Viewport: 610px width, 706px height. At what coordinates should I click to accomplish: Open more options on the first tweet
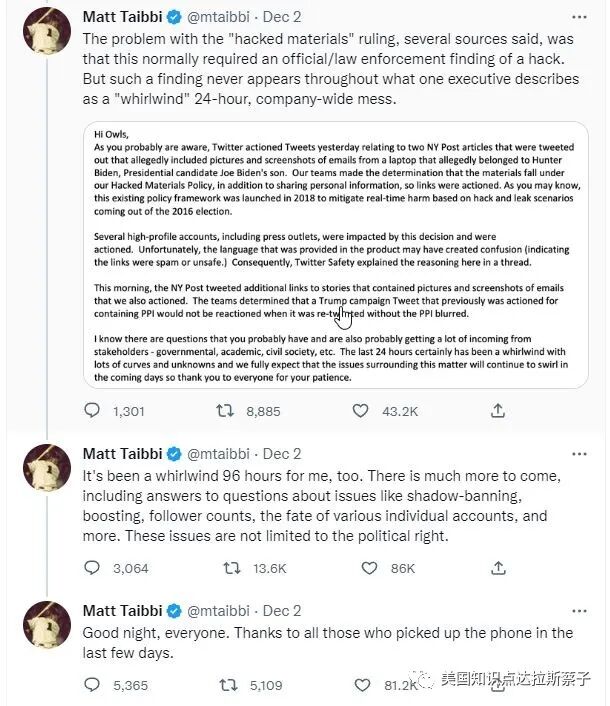[x=579, y=17]
